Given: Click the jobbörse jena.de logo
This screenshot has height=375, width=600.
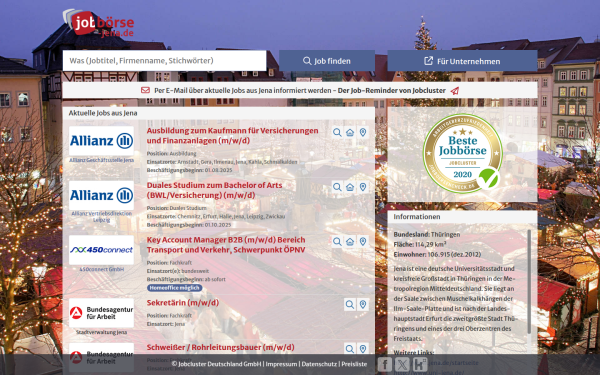Looking at the screenshot, I should [99, 23].
